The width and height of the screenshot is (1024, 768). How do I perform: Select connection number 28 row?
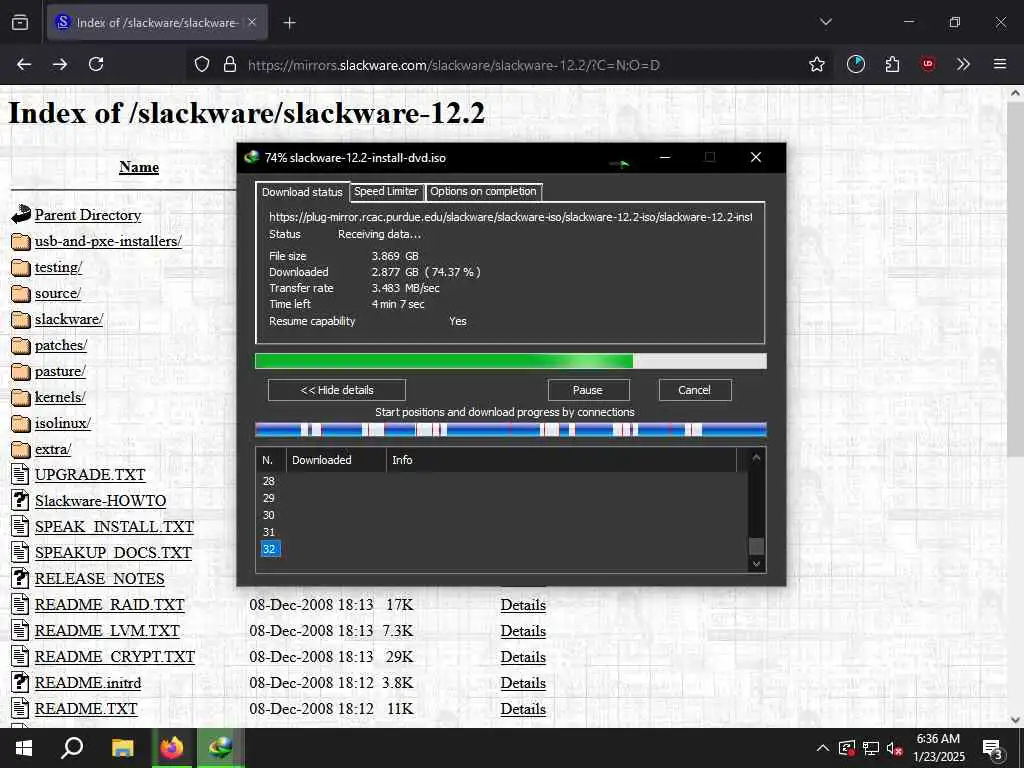click(x=500, y=481)
